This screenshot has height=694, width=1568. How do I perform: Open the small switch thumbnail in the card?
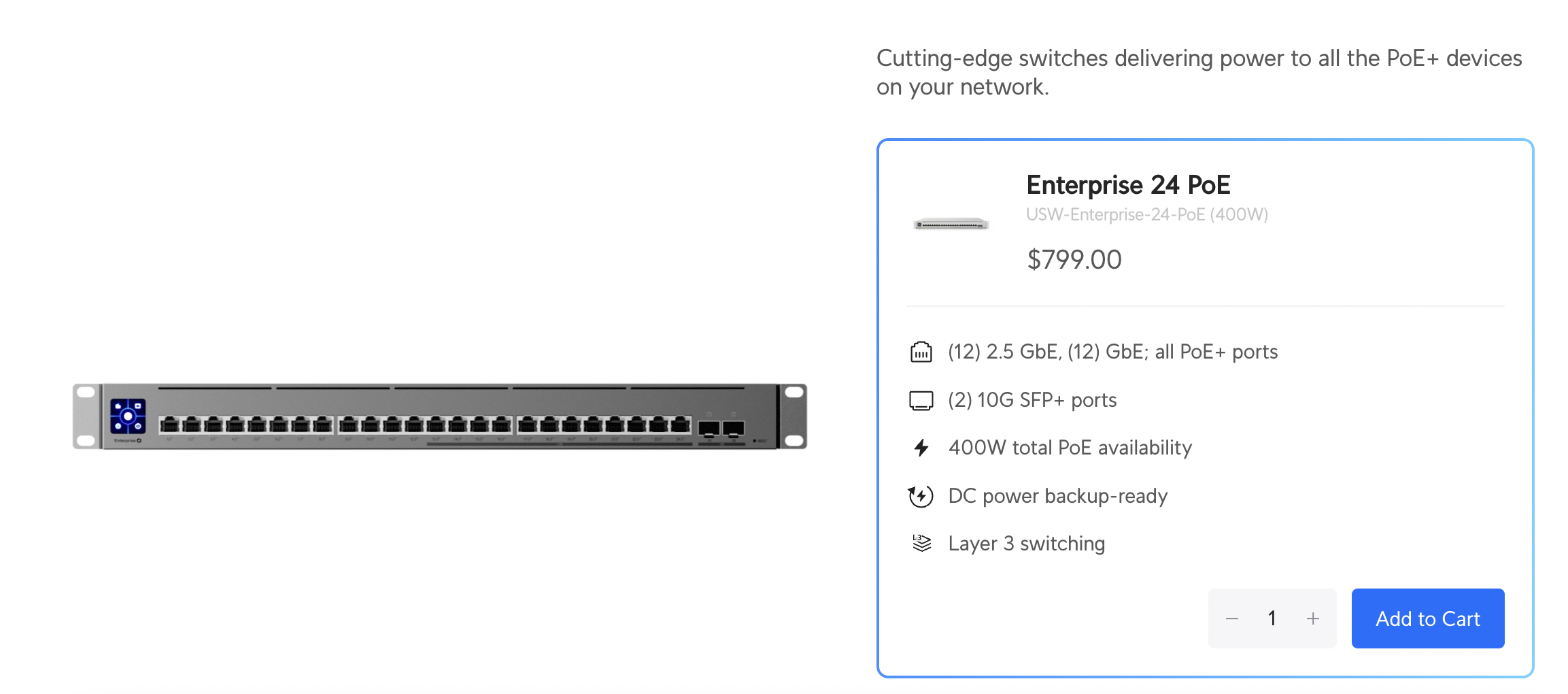pos(951,224)
